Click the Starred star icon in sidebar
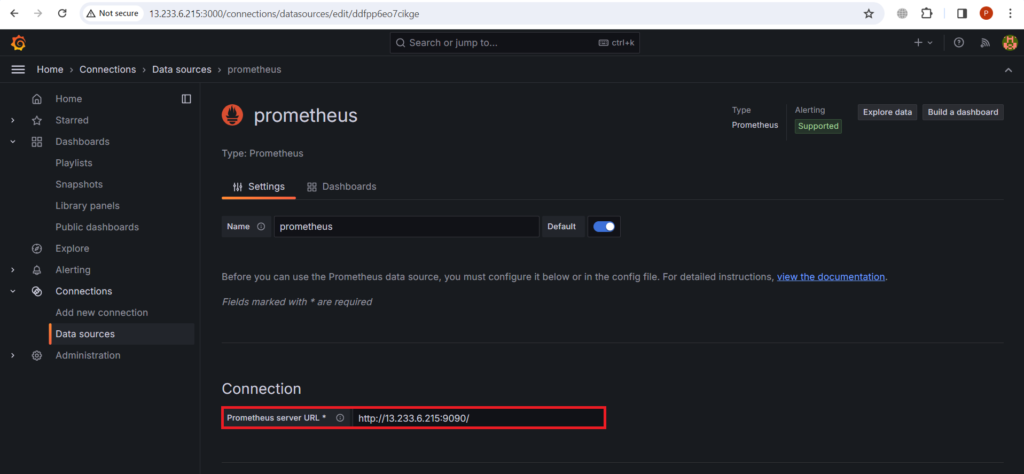Image resolution: width=1024 pixels, height=474 pixels. [x=37, y=120]
